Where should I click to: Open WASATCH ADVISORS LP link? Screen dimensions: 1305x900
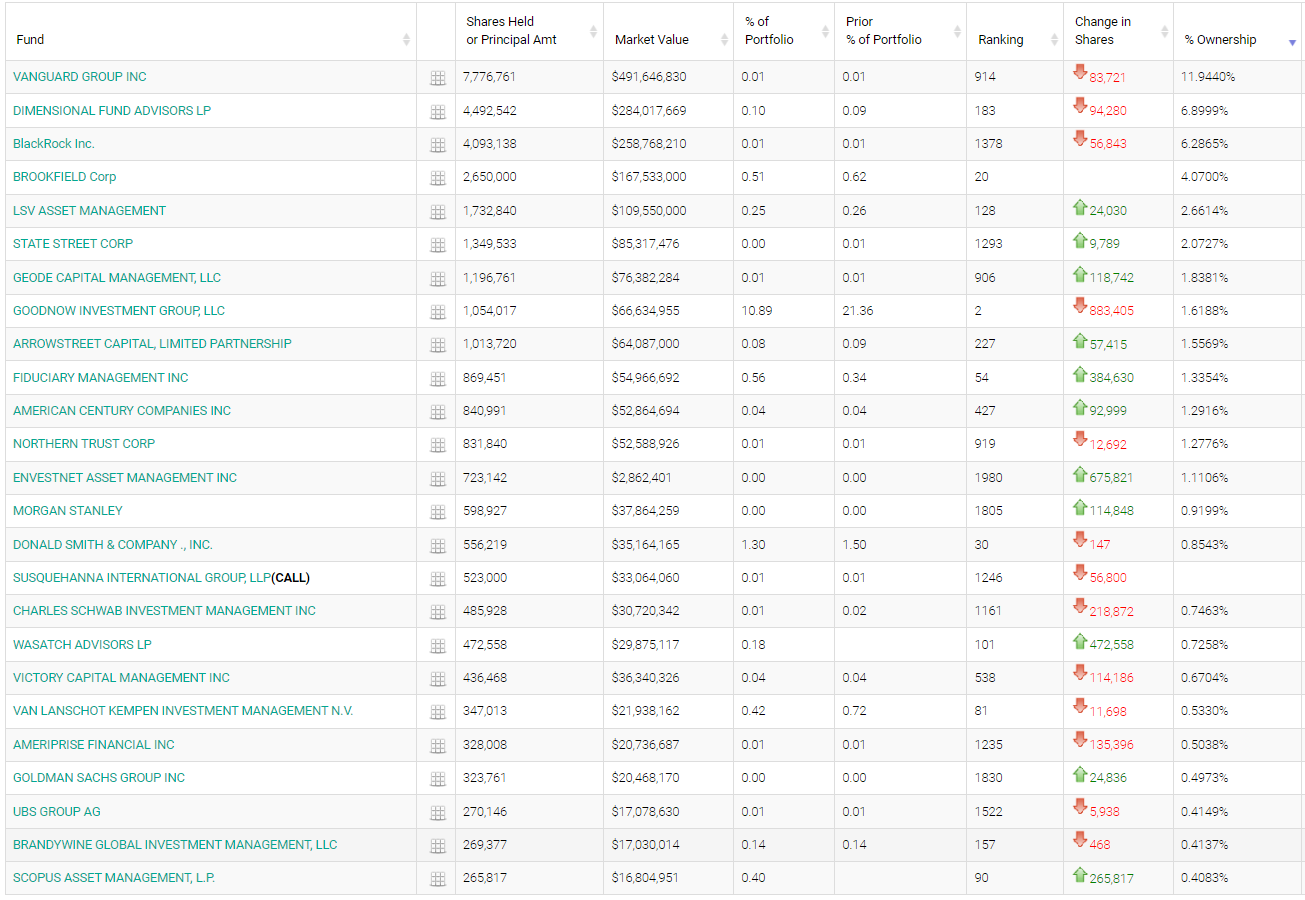83,645
